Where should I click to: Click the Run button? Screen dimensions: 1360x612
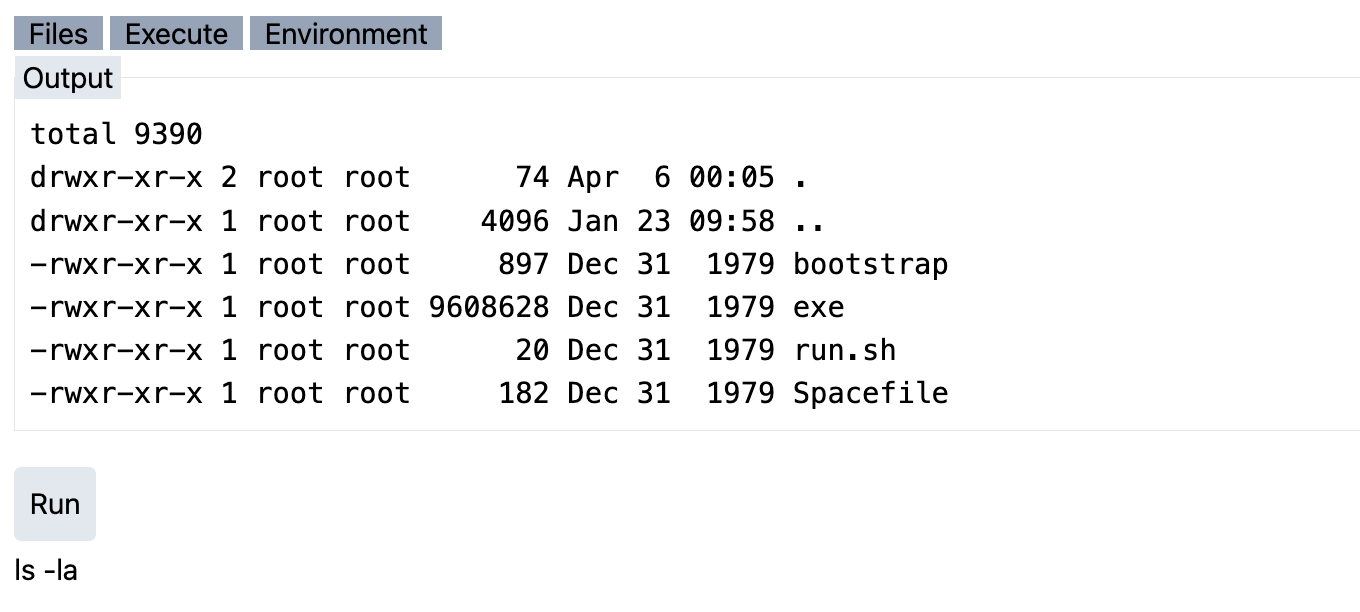point(54,503)
